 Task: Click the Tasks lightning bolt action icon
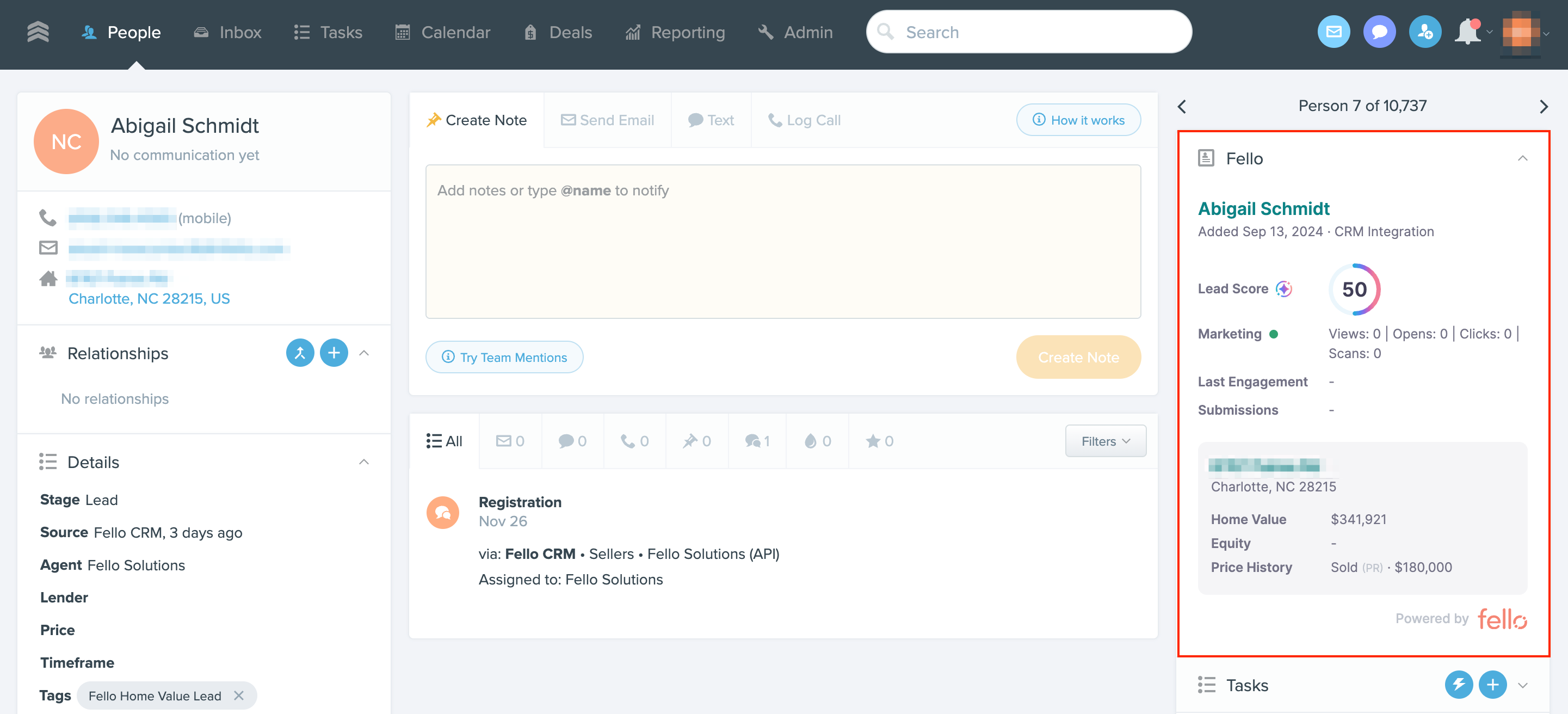1459,685
